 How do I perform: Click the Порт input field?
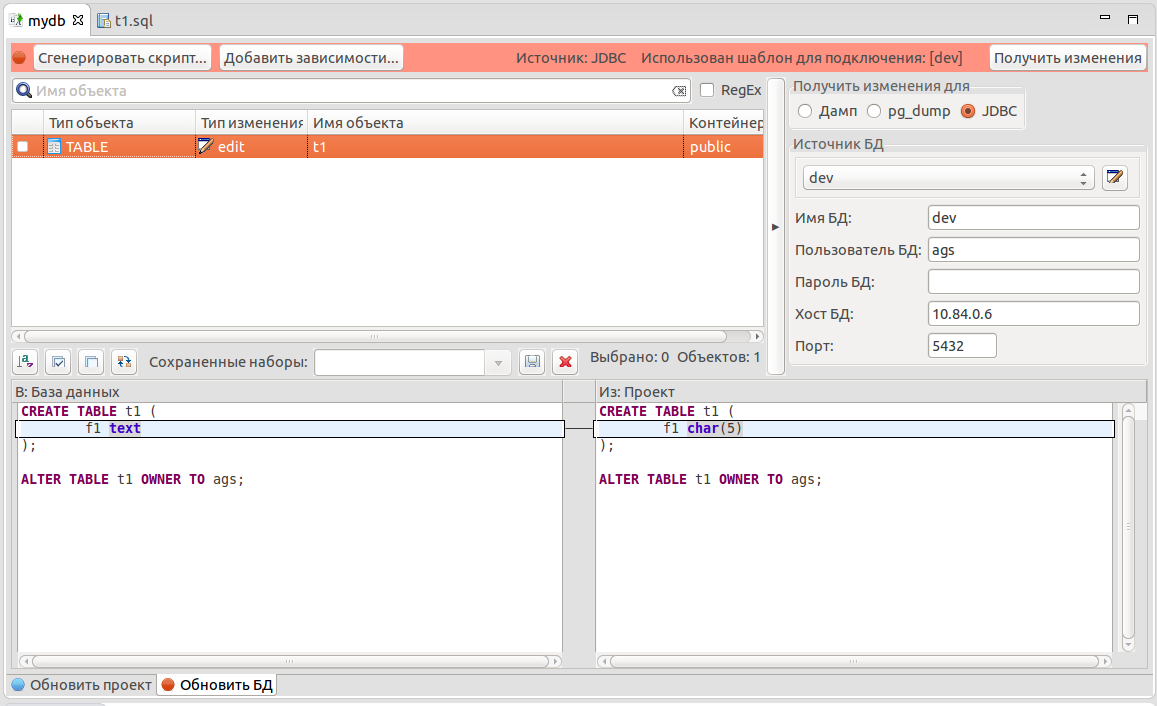point(962,345)
